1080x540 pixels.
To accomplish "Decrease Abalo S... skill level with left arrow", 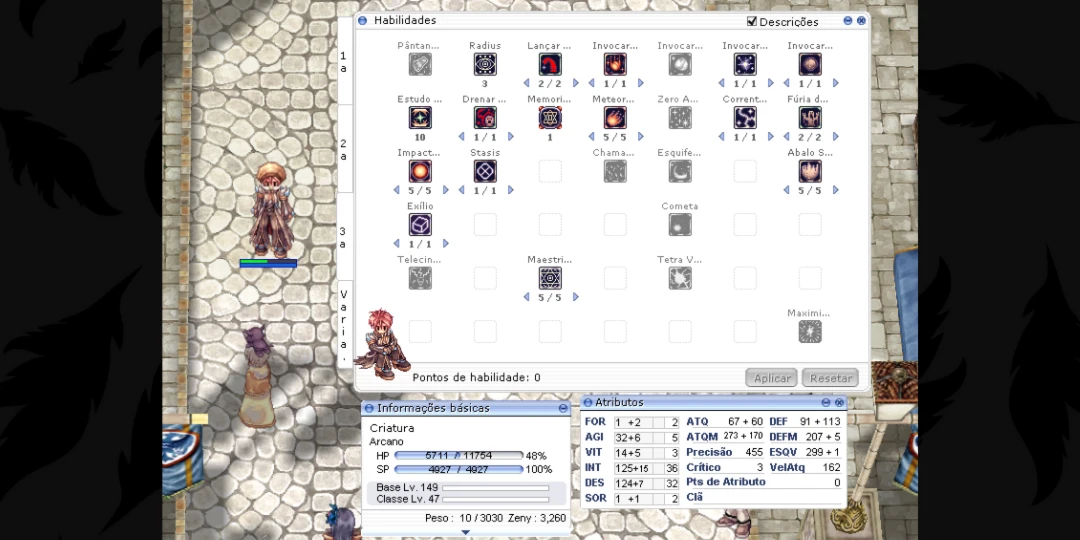I will 786,190.
